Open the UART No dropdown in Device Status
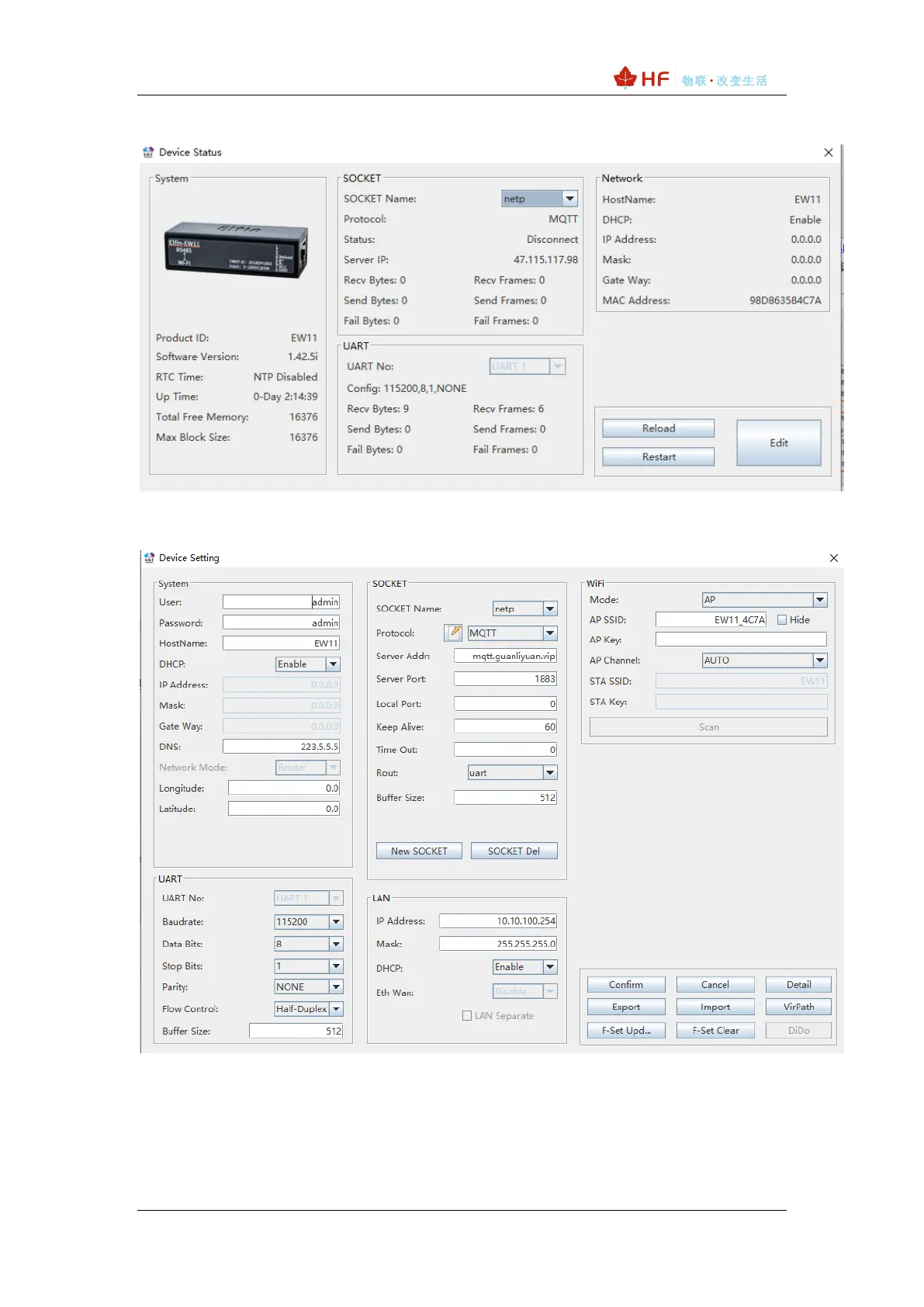Image resolution: width=924 pixels, height=1307 pixels. click(x=528, y=366)
